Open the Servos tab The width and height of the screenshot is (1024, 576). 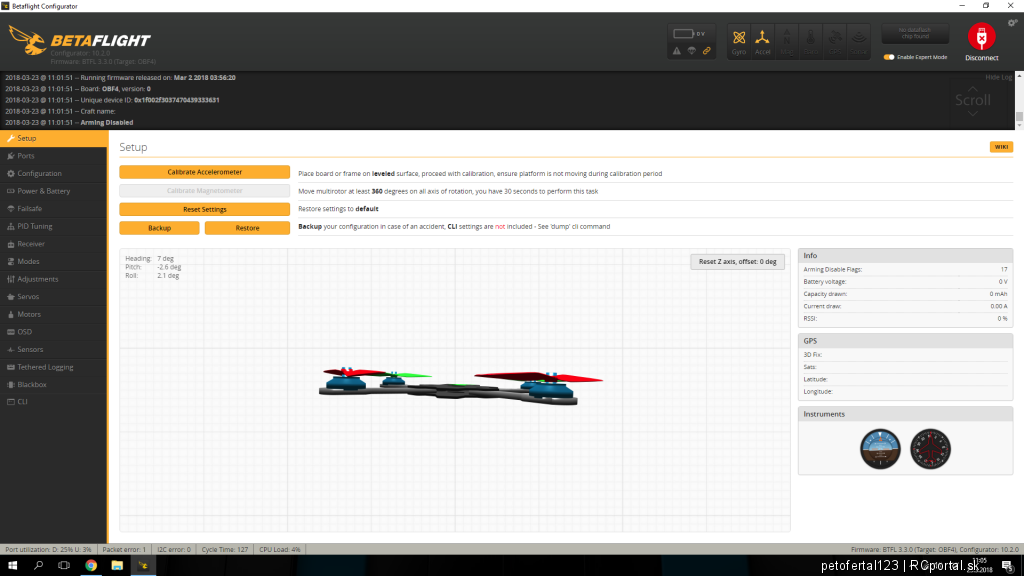54,297
